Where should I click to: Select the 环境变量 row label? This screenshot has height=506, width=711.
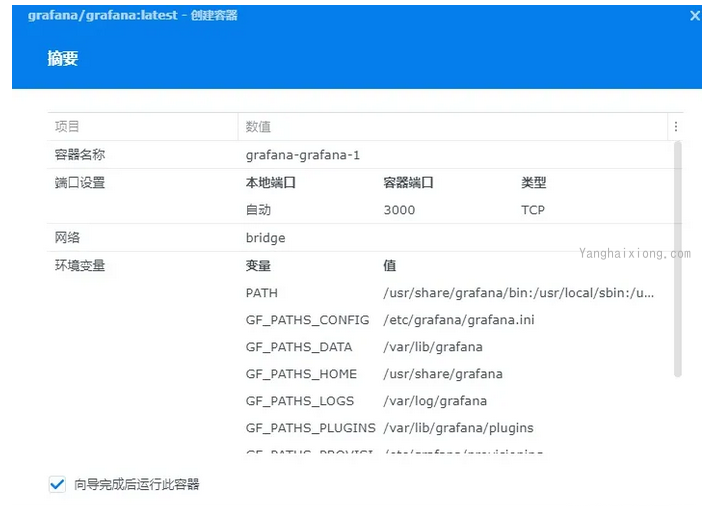click(x=80, y=265)
